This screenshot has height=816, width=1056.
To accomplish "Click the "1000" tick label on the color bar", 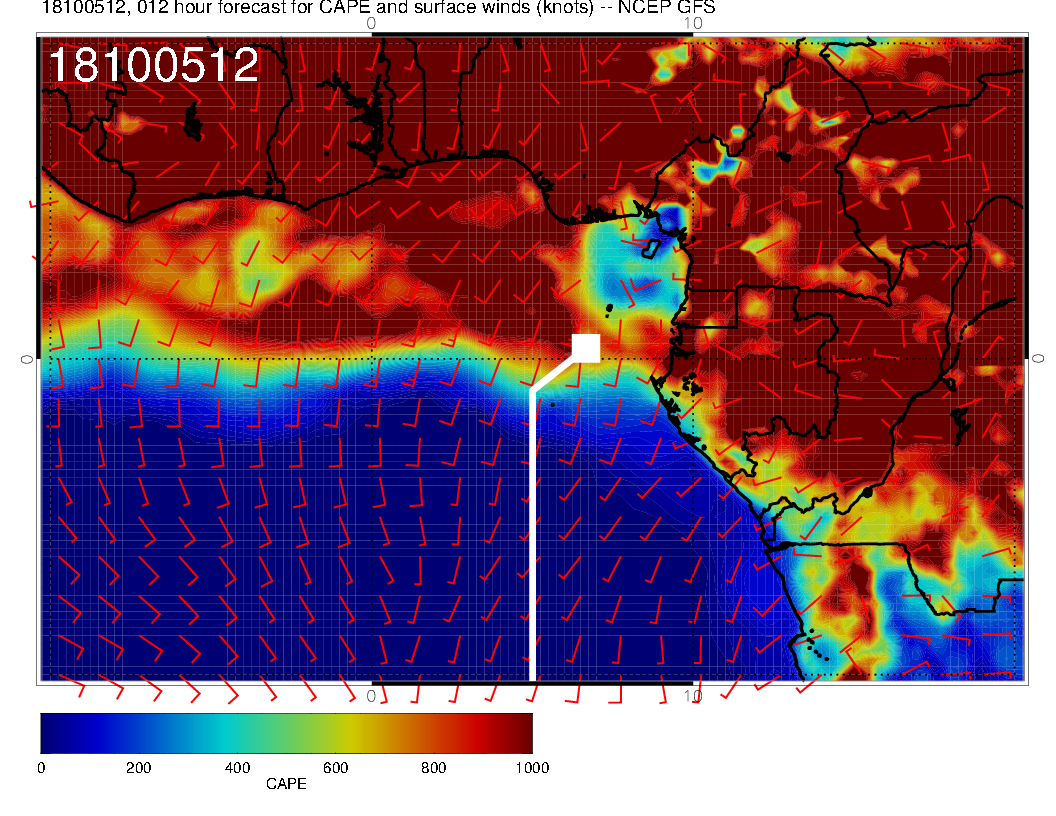I will (531, 768).
